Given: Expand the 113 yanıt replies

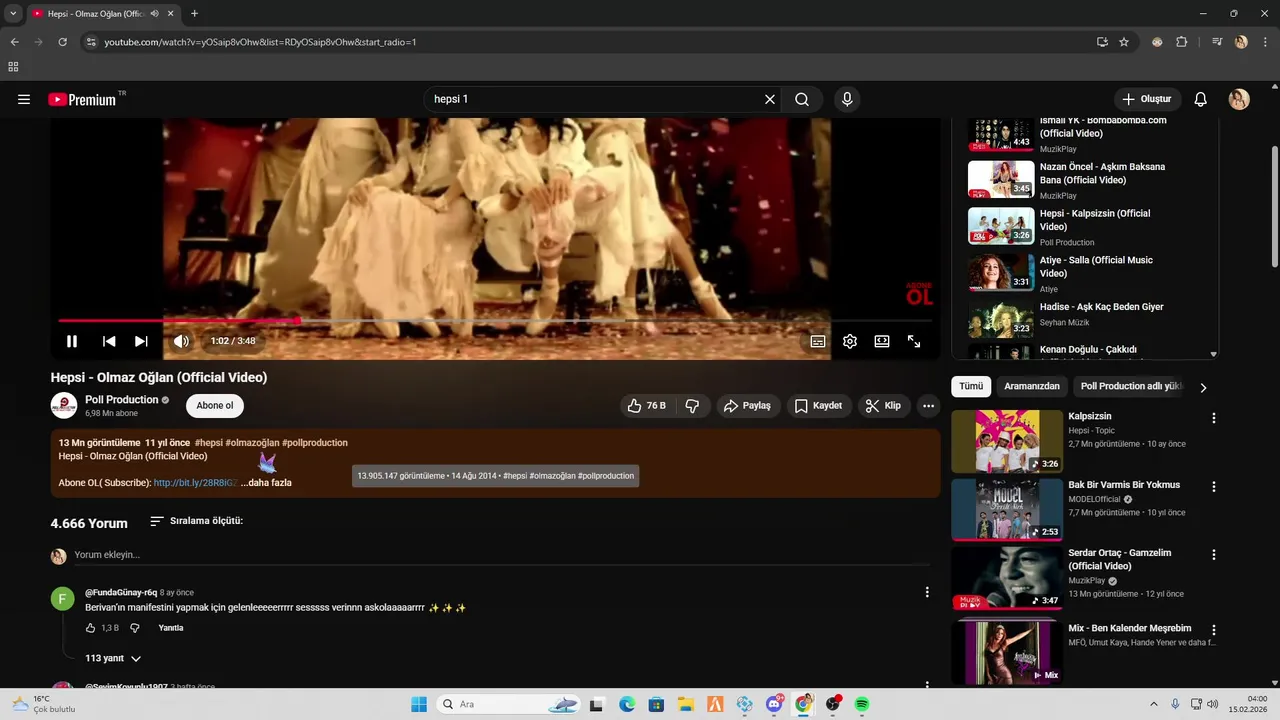Looking at the screenshot, I should [113, 659].
